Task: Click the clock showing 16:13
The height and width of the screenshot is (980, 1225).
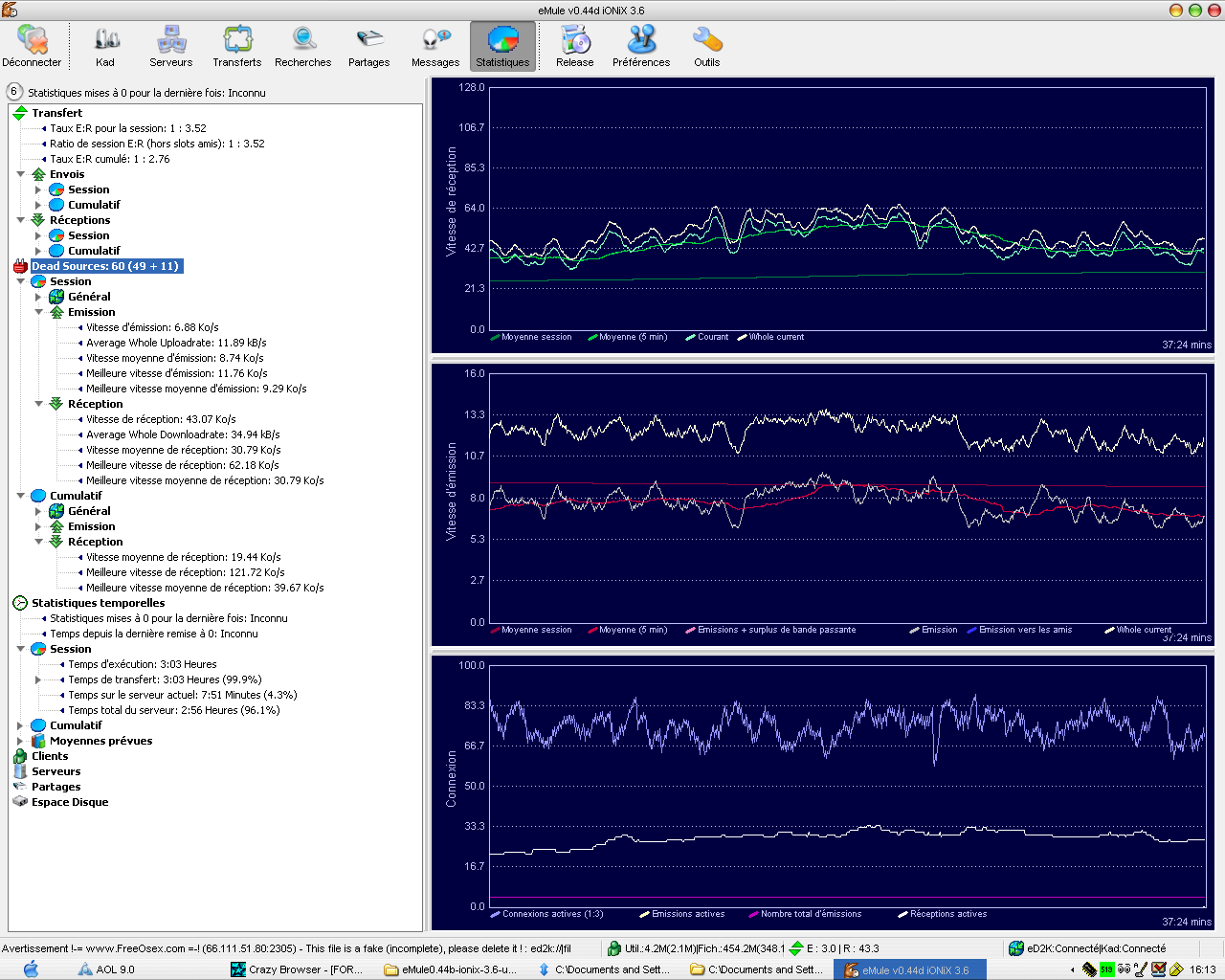Action: tap(1203, 969)
